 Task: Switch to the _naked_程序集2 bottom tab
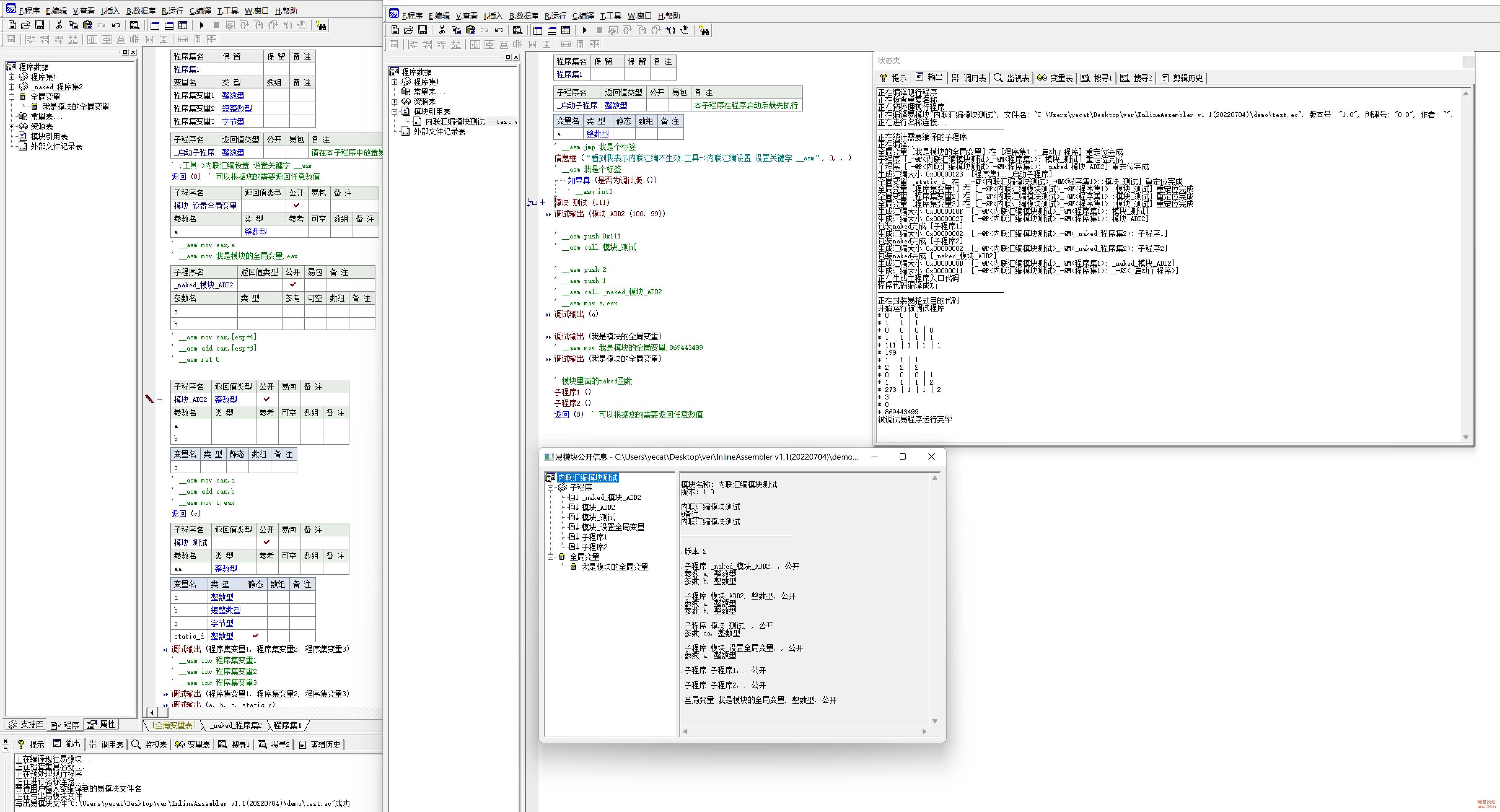point(236,725)
